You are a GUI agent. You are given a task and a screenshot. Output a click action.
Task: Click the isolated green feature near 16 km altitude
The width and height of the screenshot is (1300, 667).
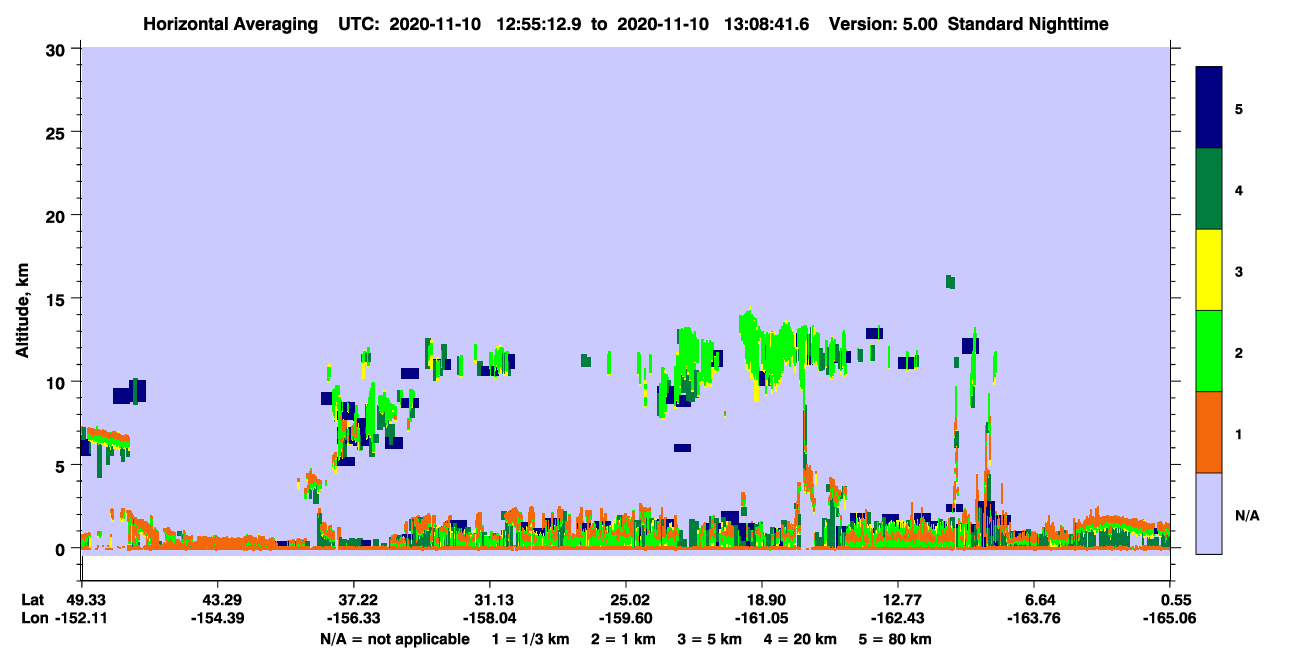[x=950, y=282]
